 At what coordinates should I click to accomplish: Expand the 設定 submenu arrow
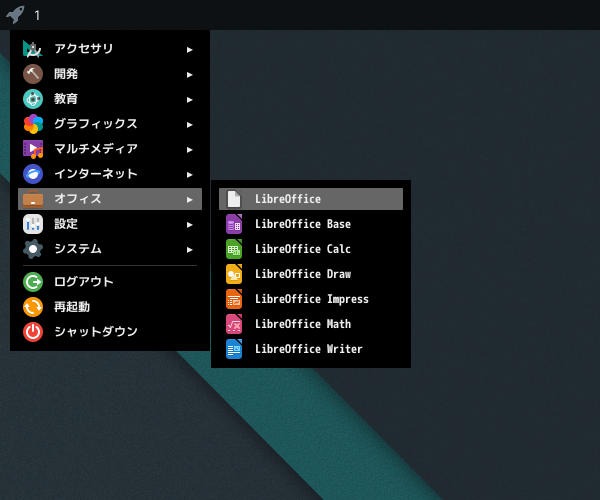[x=189, y=225]
